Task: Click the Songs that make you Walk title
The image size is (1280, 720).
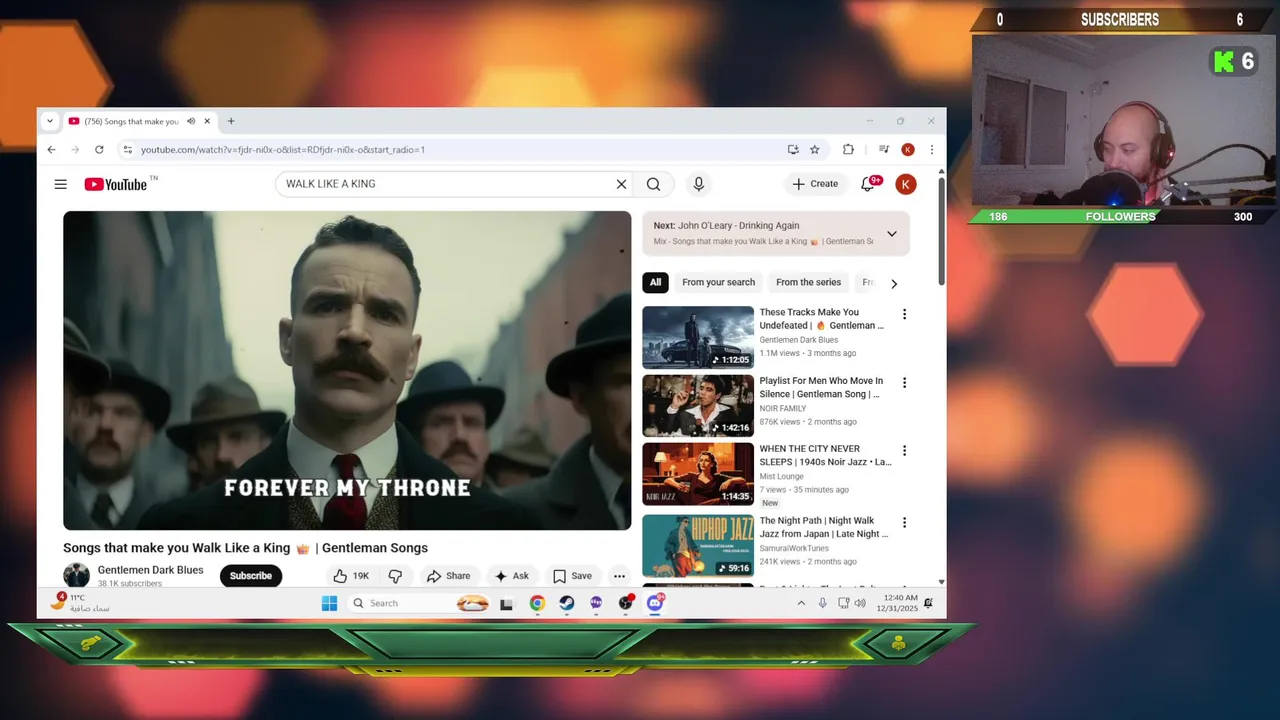Action: tap(245, 548)
